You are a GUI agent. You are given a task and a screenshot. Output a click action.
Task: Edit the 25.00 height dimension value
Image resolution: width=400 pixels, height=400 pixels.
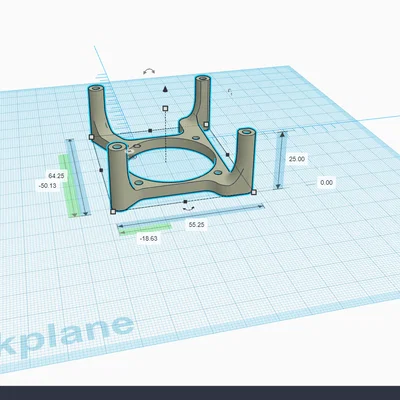[x=297, y=159]
